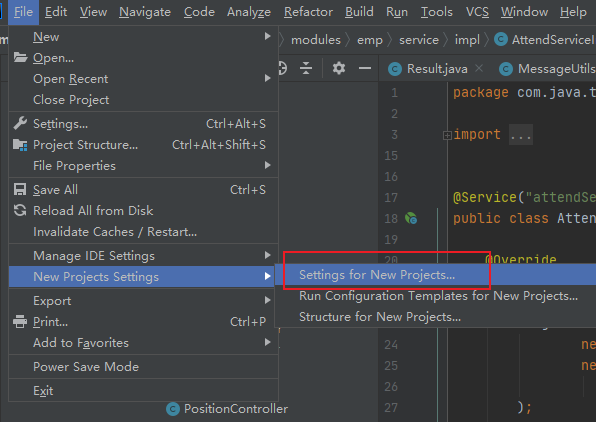
Task: Click the Result.java class icon on tab
Action: pos(395,69)
